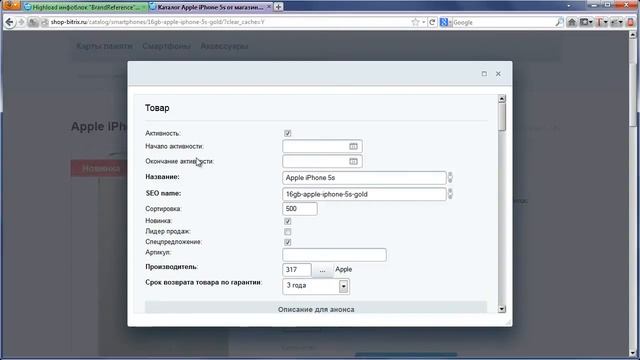The height and width of the screenshot is (360, 640).
Task: Click the Apple manufacturer name text
Action: [344, 269]
